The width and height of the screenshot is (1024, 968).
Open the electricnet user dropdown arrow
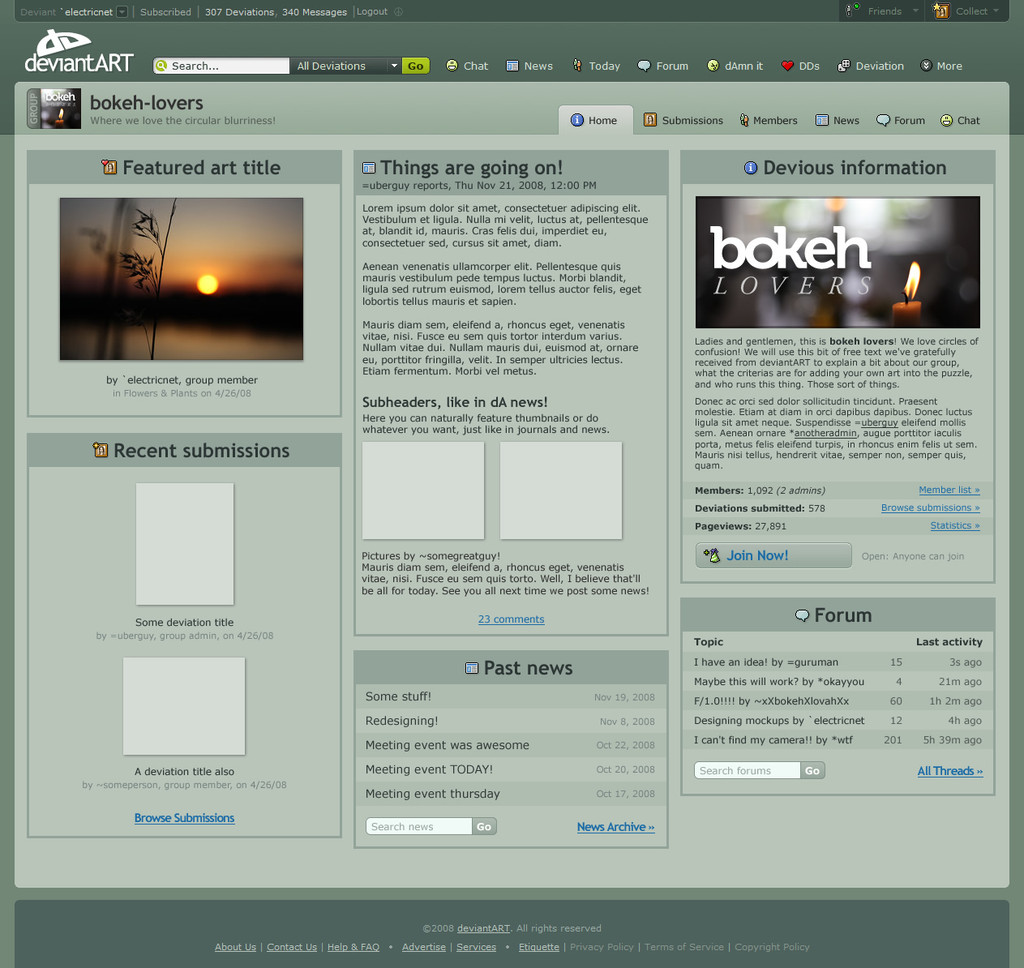click(x=122, y=12)
